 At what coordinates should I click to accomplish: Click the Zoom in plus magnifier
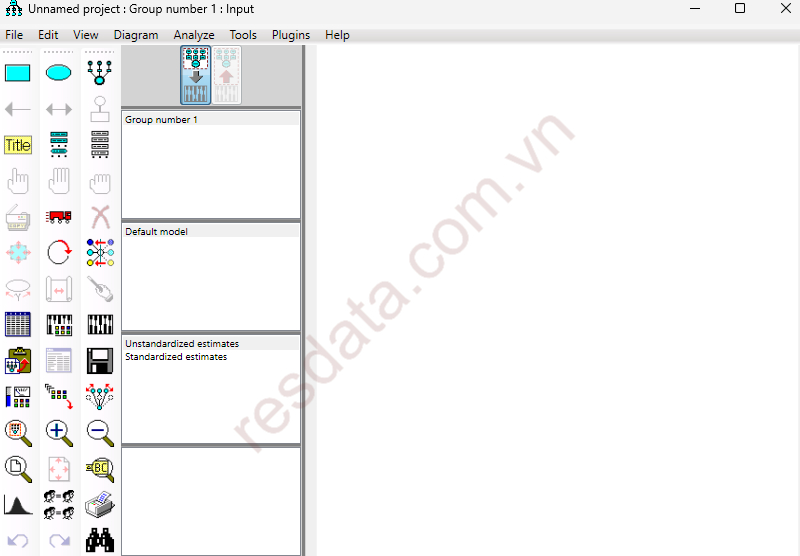[59, 433]
